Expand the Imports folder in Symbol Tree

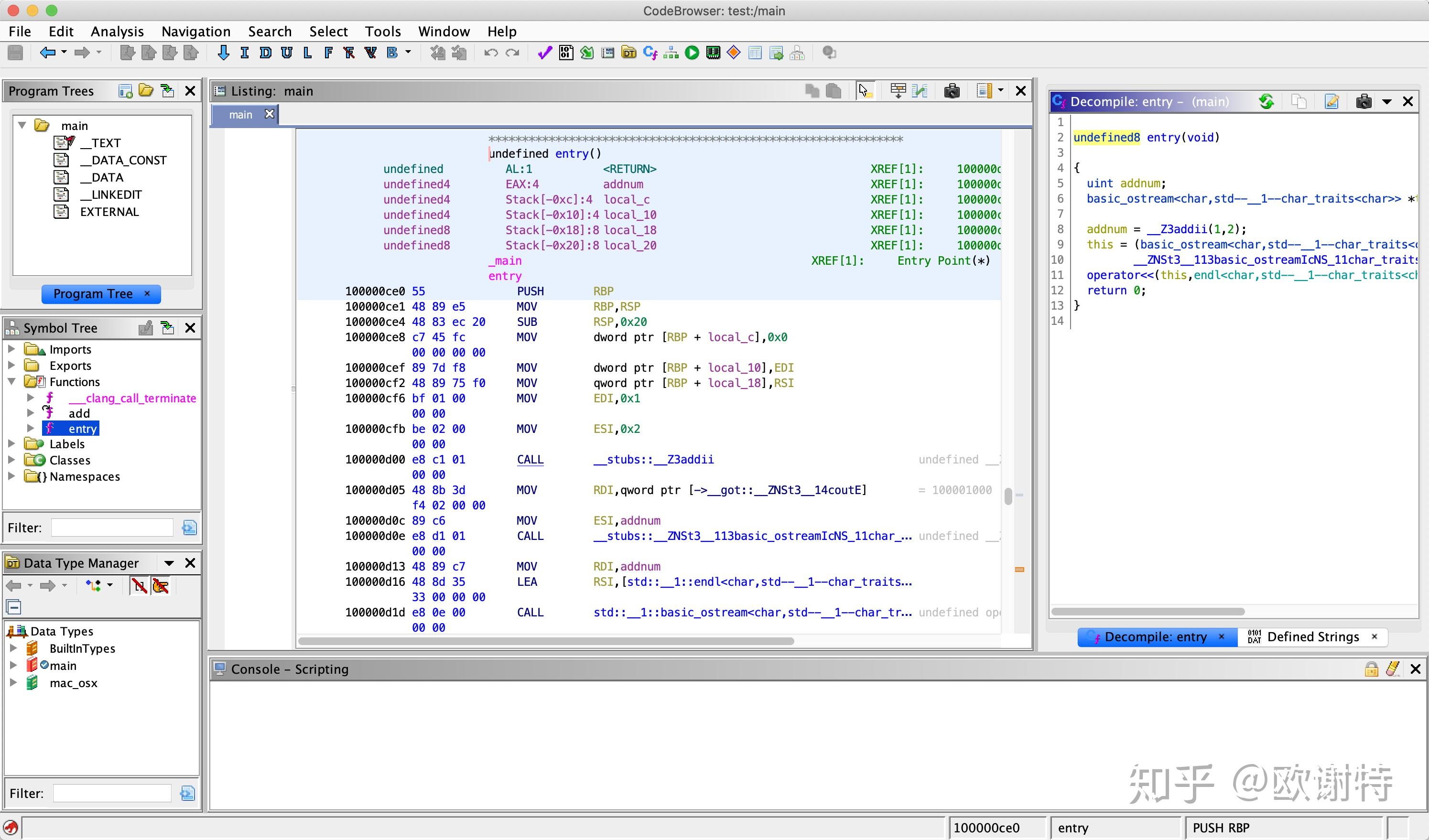coord(11,349)
